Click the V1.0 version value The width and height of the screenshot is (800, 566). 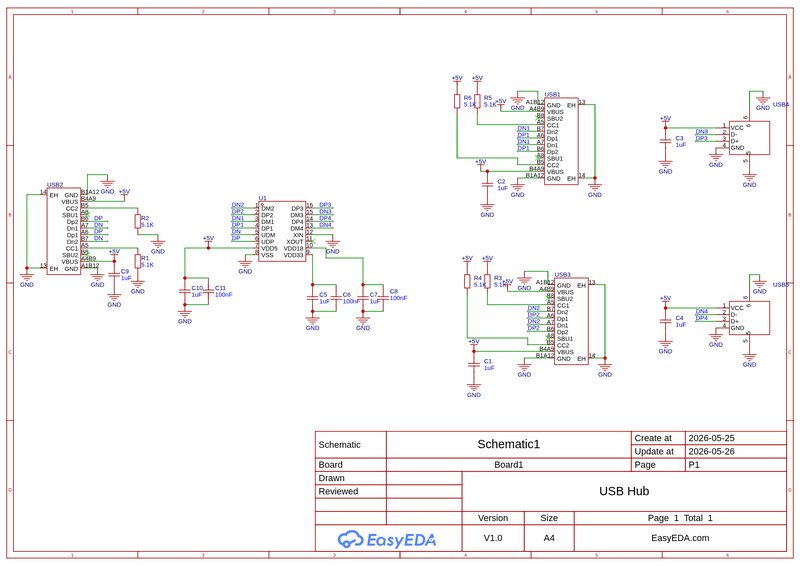[x=493, y=538]
